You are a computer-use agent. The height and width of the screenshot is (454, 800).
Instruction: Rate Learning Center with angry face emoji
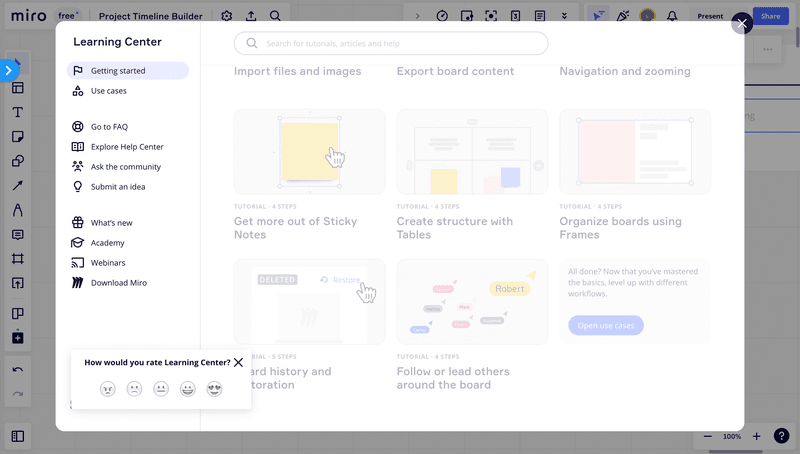pyautogui.click(x=108, y=389)
